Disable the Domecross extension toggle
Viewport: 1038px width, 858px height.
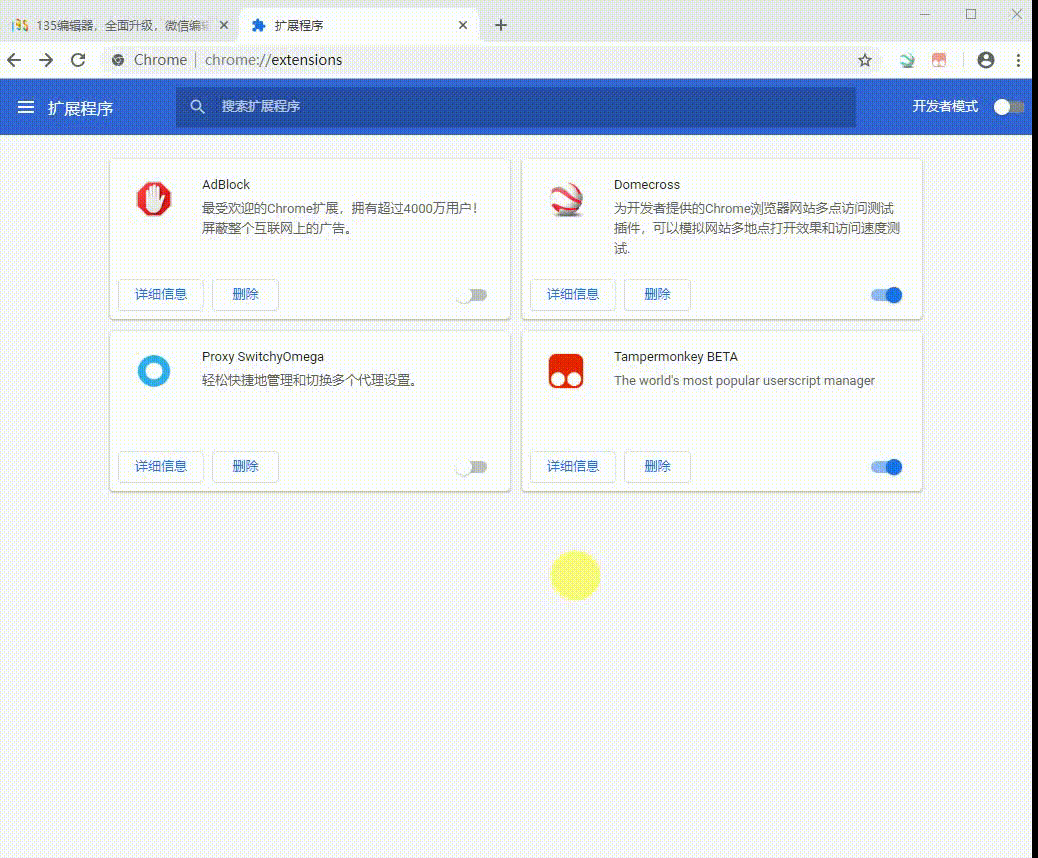886,295
